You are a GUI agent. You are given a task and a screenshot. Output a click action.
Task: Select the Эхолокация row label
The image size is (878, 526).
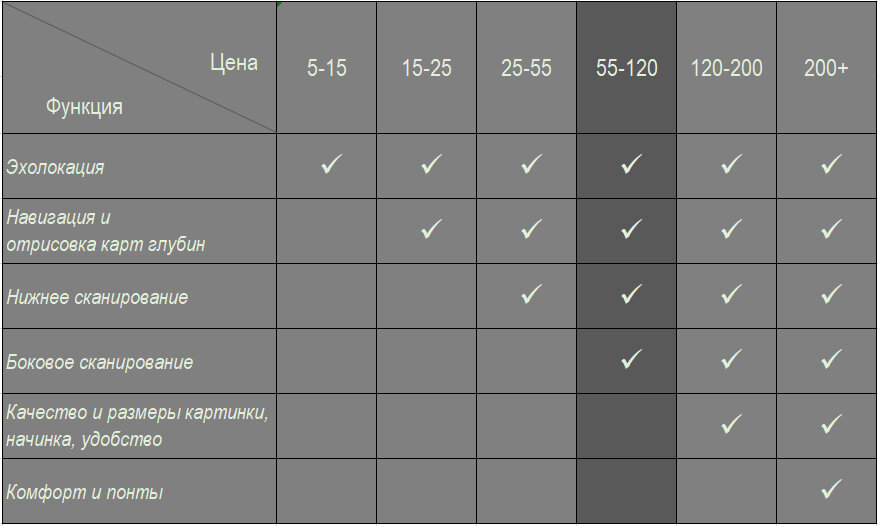pos(55,167)
